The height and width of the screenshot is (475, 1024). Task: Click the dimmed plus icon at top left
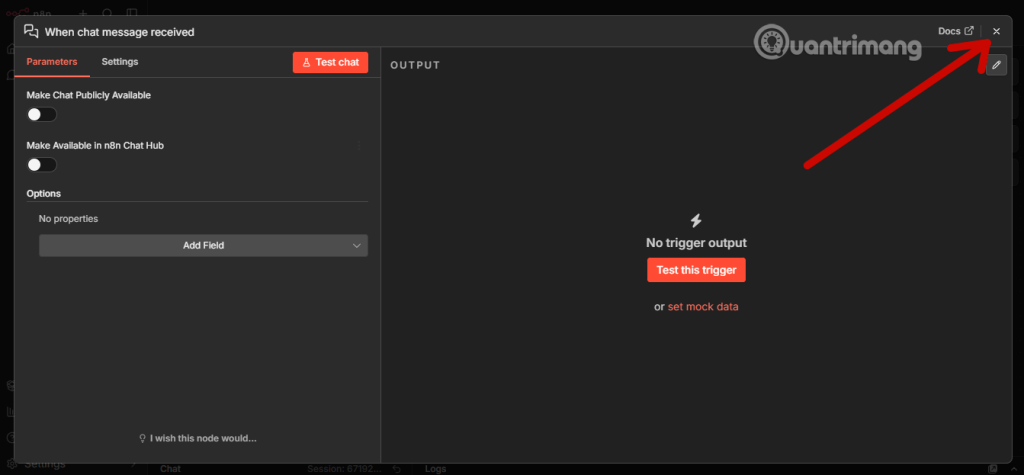[x=83, y=14]
